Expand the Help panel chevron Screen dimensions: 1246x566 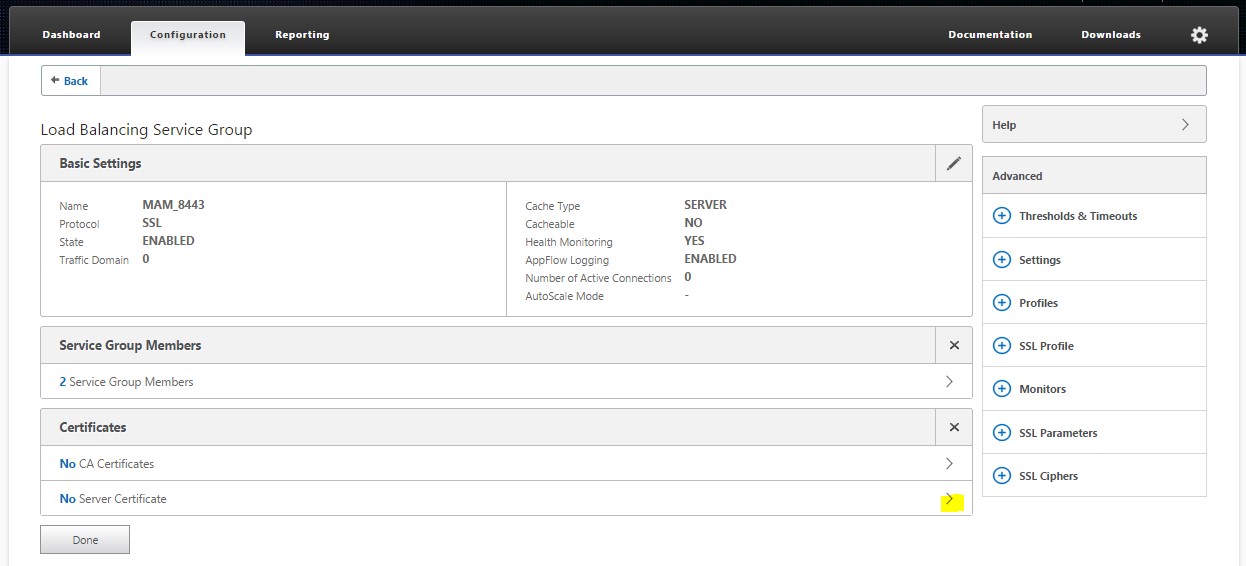click(1185, 125)
